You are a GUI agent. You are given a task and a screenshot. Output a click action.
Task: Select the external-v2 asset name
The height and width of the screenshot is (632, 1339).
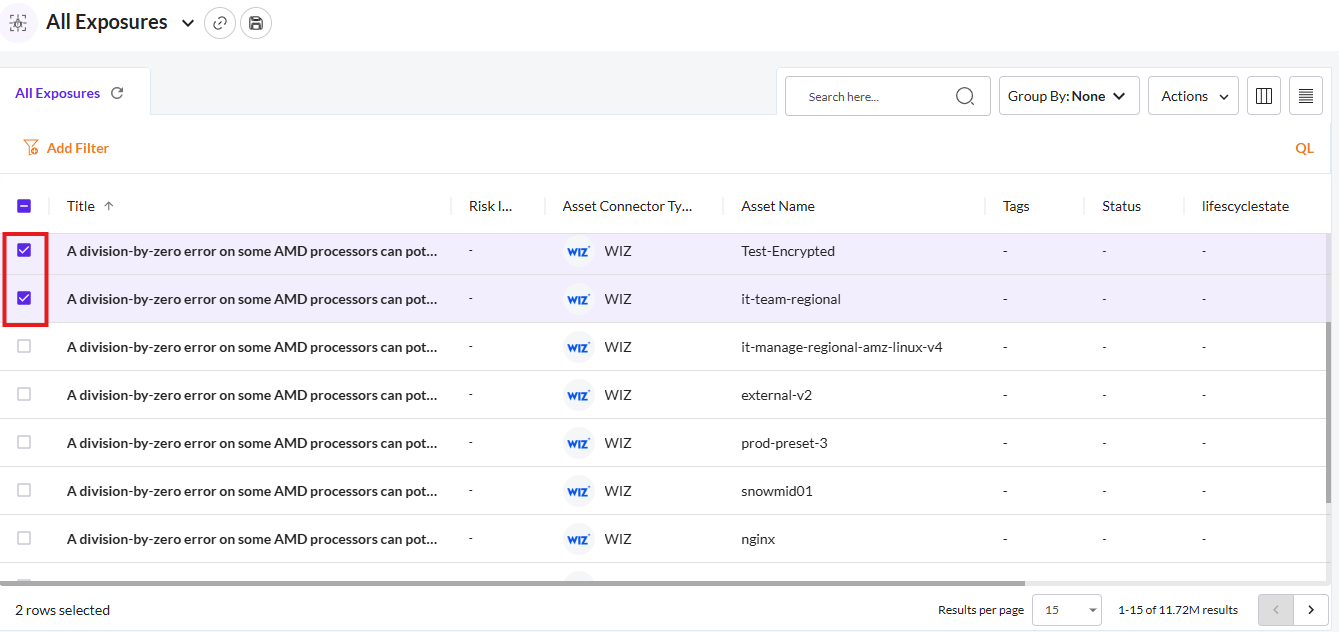tap(777, 395)
